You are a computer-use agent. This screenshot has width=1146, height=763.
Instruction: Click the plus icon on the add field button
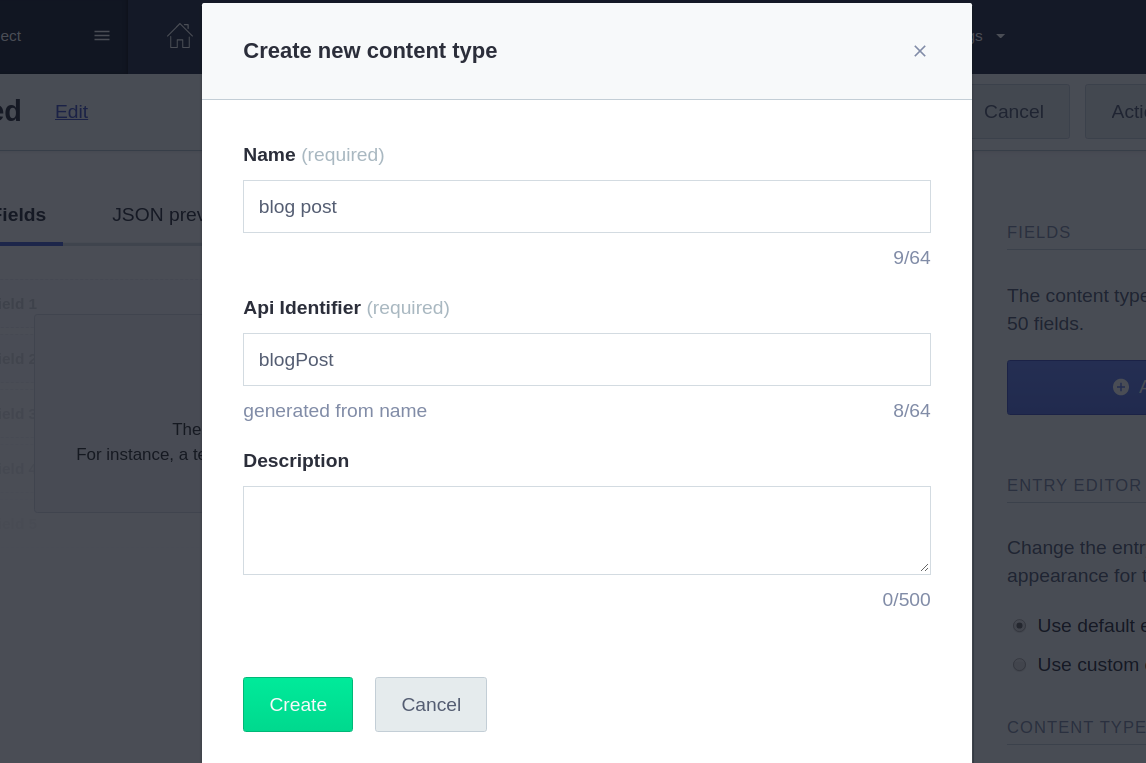click(1120, 387)
